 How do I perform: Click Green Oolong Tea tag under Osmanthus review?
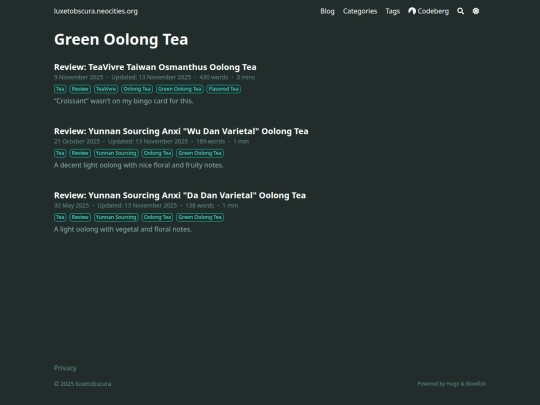(x=179, y=89)
